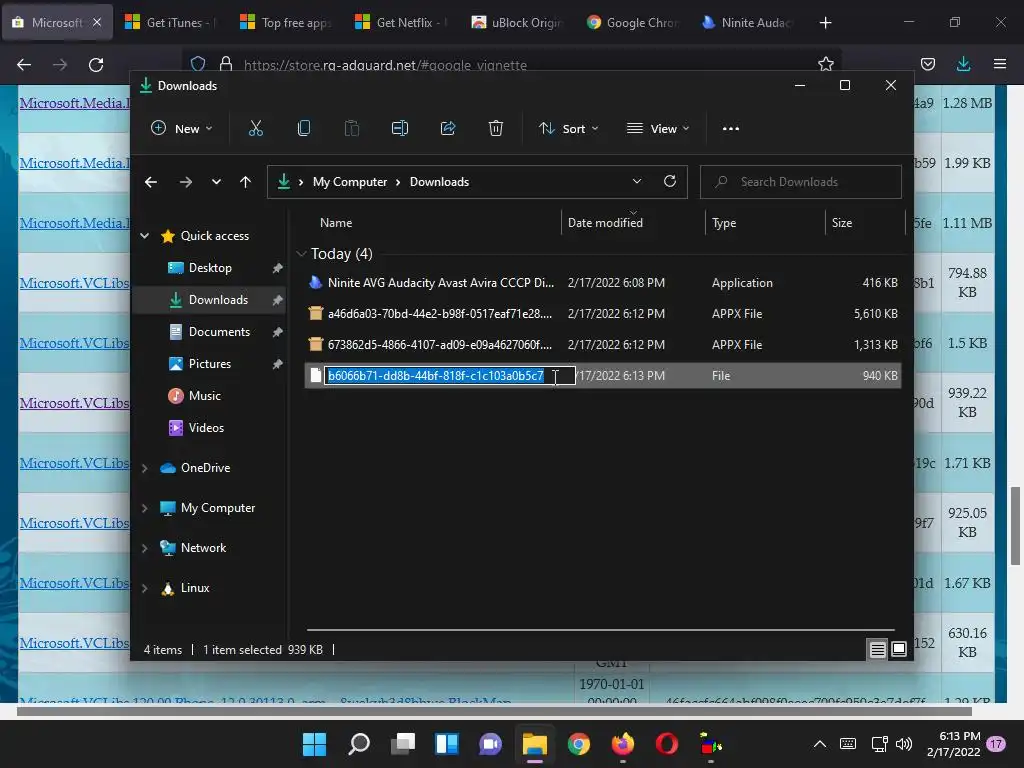Click inside the b6066b71 rename text box

tap(450, 376)
